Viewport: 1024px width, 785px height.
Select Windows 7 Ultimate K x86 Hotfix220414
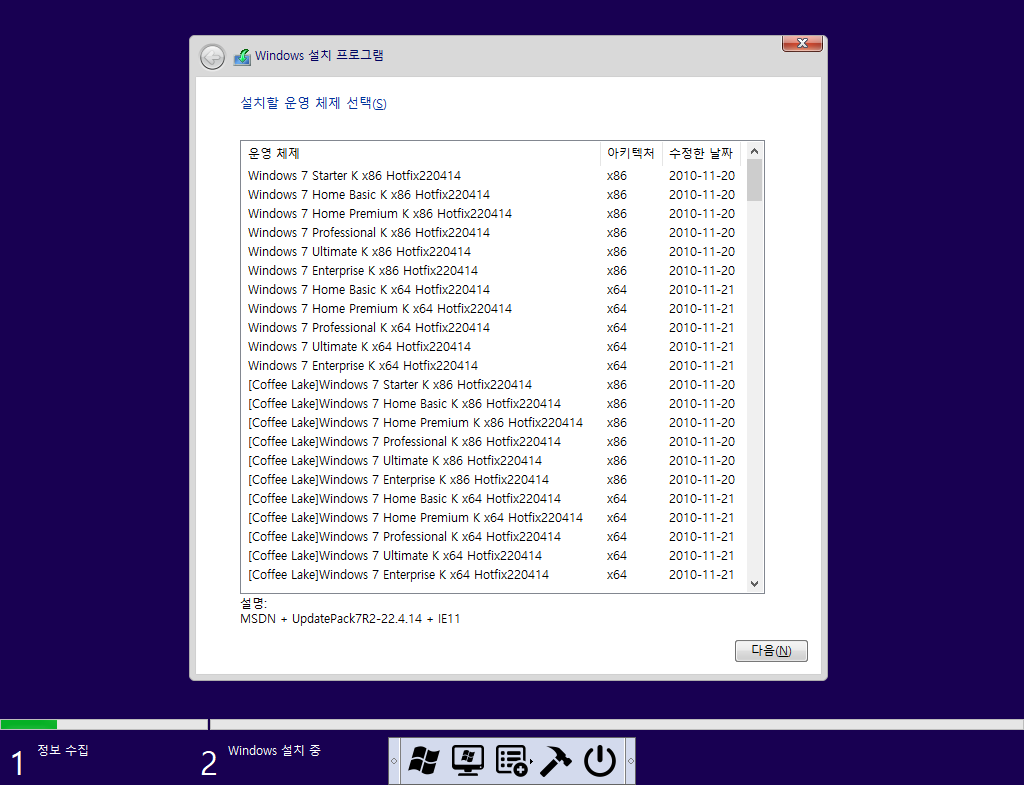pyautogui.click(x=492, y=251)
